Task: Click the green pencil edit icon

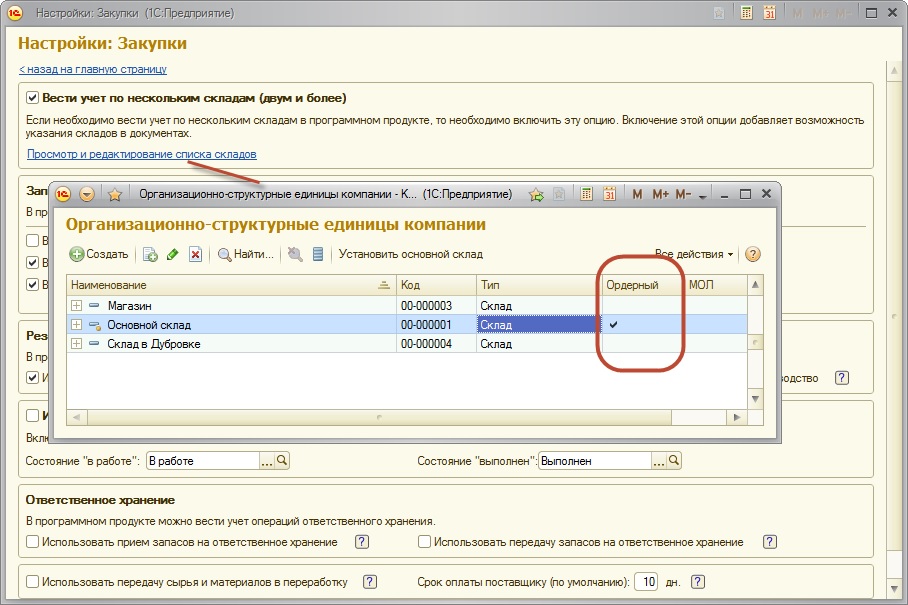Action: click(173, 254)
